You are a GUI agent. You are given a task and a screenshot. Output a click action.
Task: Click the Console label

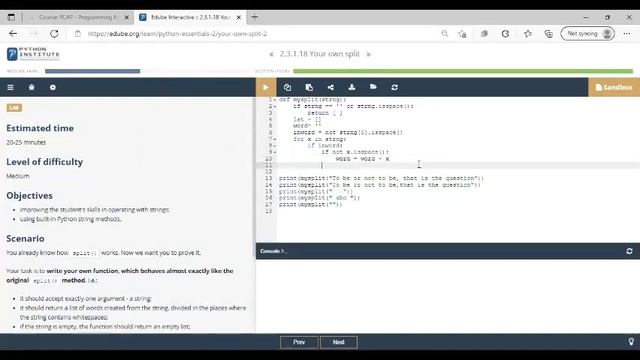(272, 251)
